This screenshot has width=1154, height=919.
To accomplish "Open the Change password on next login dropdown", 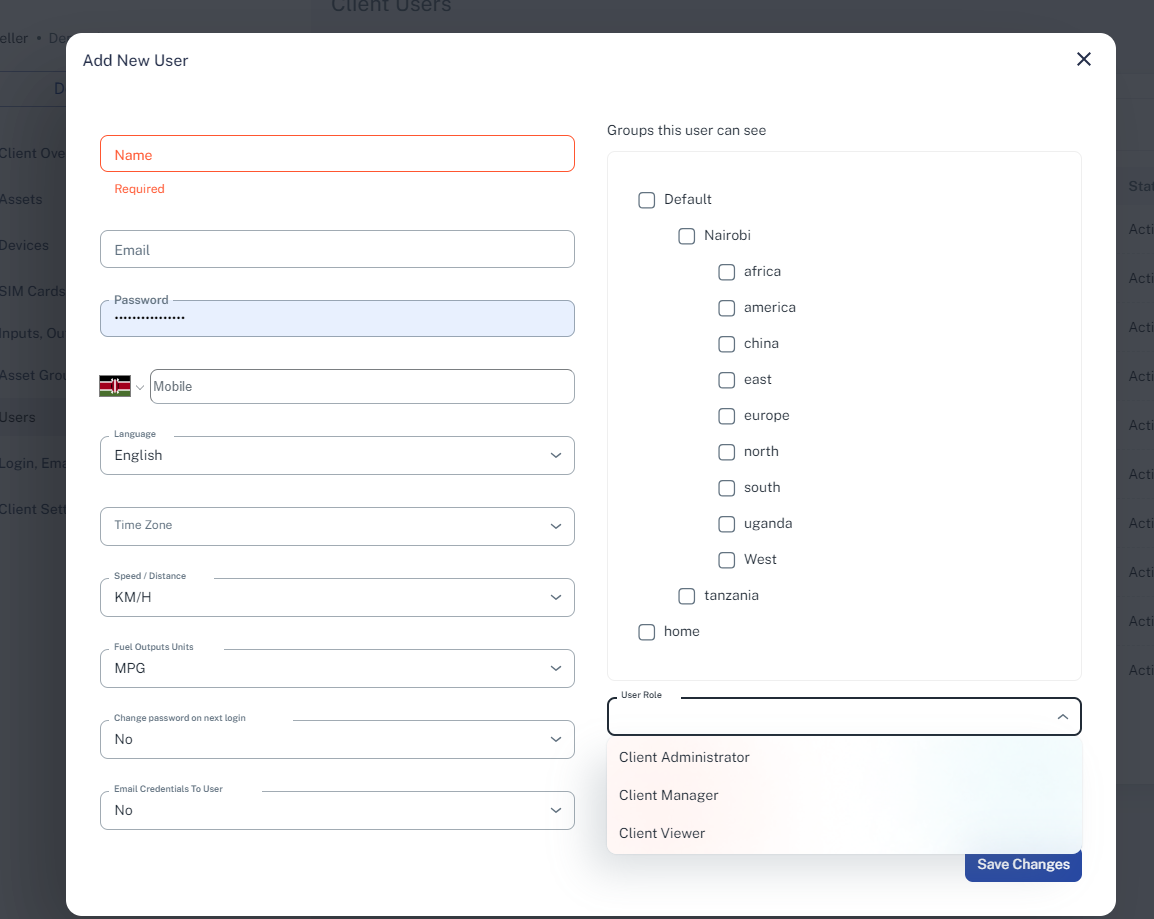I will pos(556,739).
